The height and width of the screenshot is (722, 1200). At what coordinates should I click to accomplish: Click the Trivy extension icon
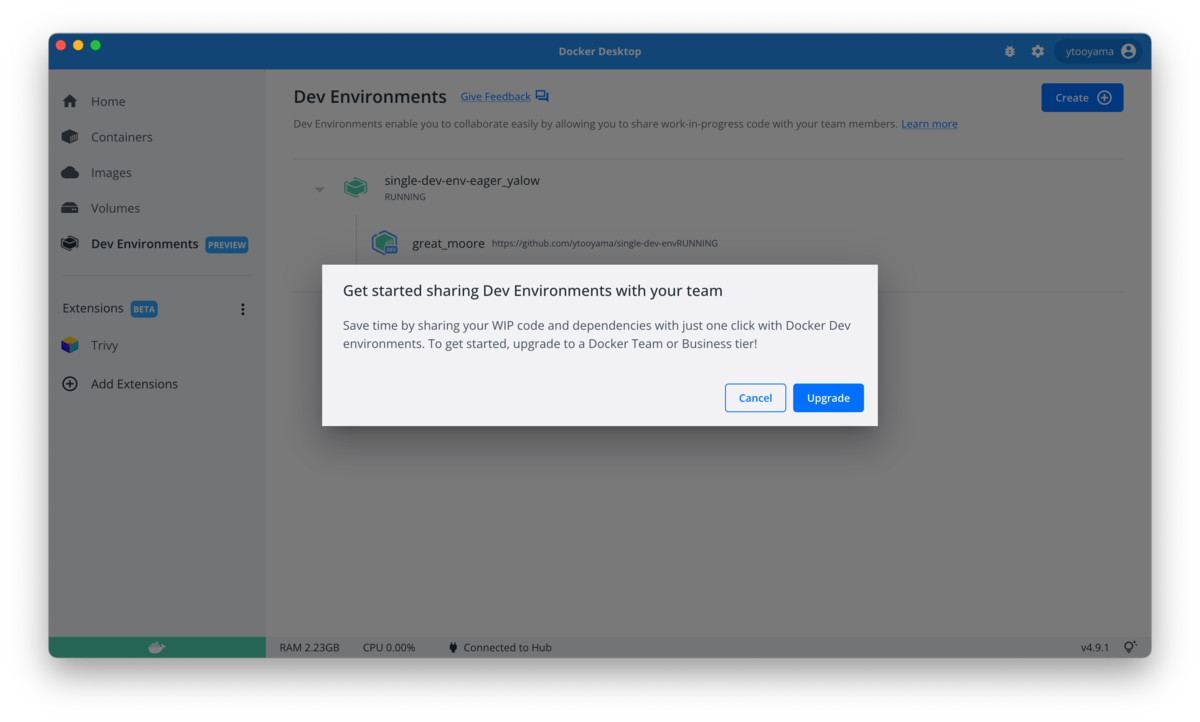coord(70,345)
